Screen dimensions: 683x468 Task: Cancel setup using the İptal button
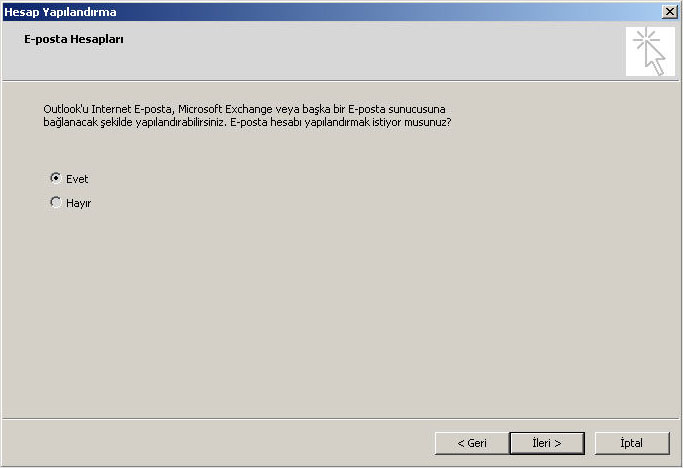tap(632, 443)
